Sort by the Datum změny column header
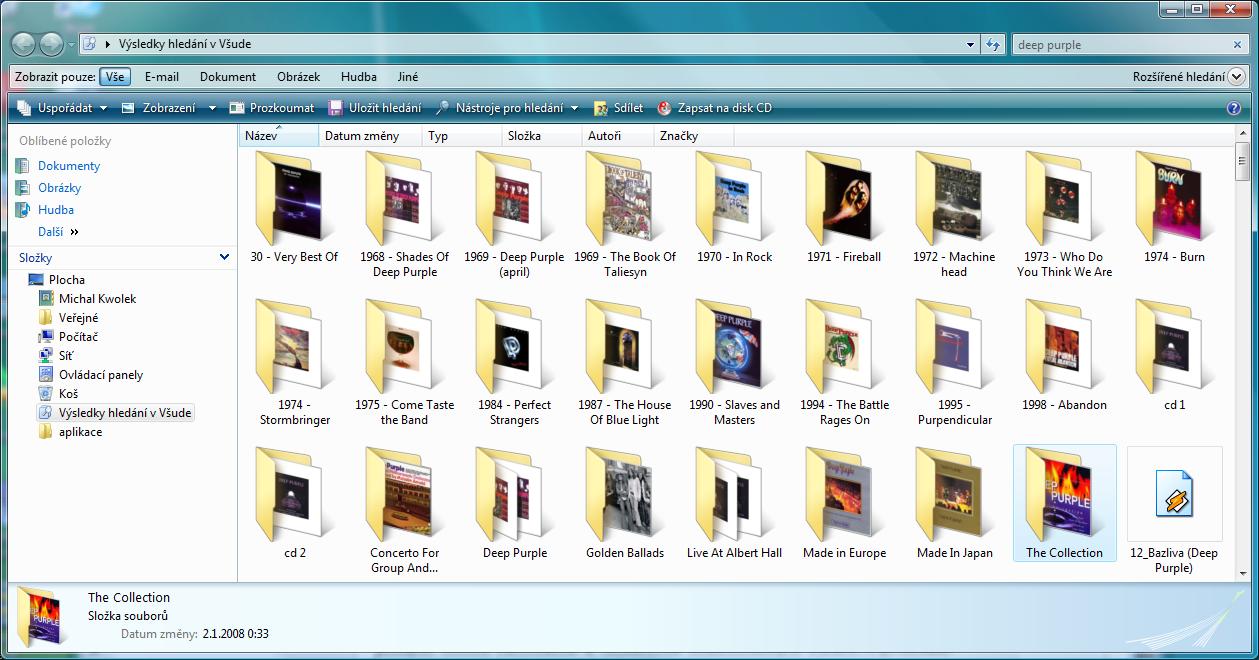Viewport: 1259px width, 660px height. tap(370, 136)
